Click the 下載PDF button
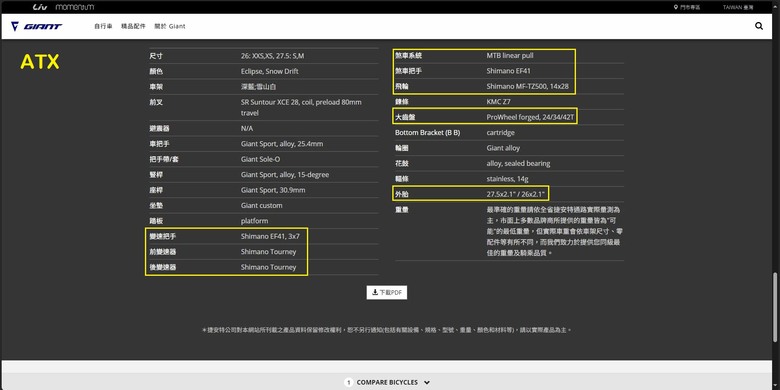Image resolution: width=780 pixels, height=390 pixels. (x=387, y=292)
